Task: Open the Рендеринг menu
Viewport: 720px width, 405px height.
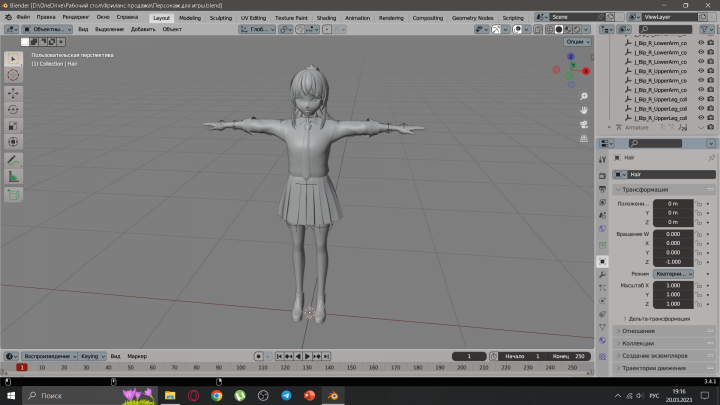Action: (x=76, y=17)
